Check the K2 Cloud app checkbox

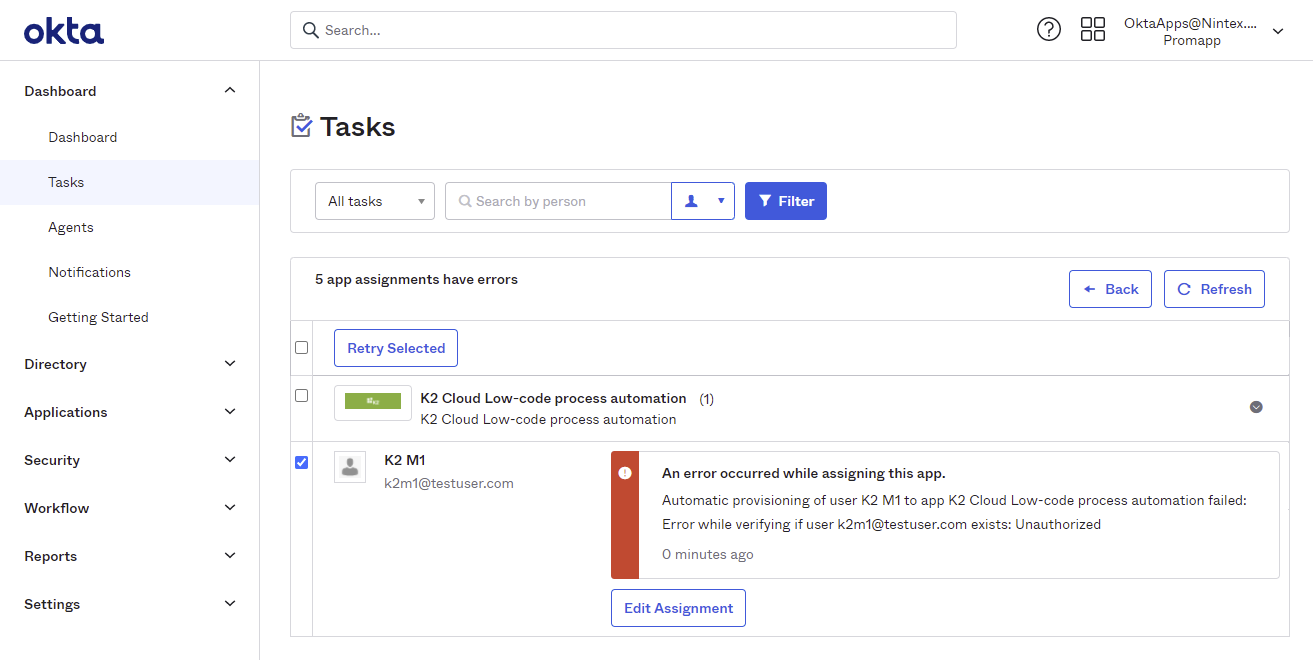point(302,396)
